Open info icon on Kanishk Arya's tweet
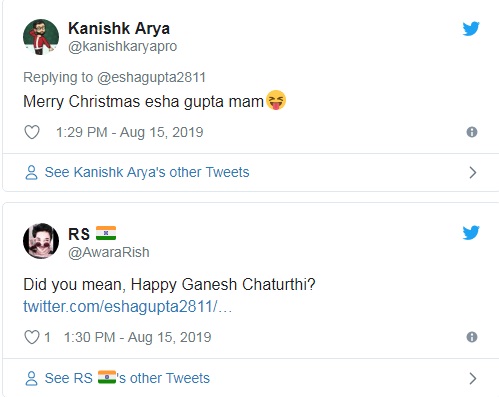 pos(472,132)
